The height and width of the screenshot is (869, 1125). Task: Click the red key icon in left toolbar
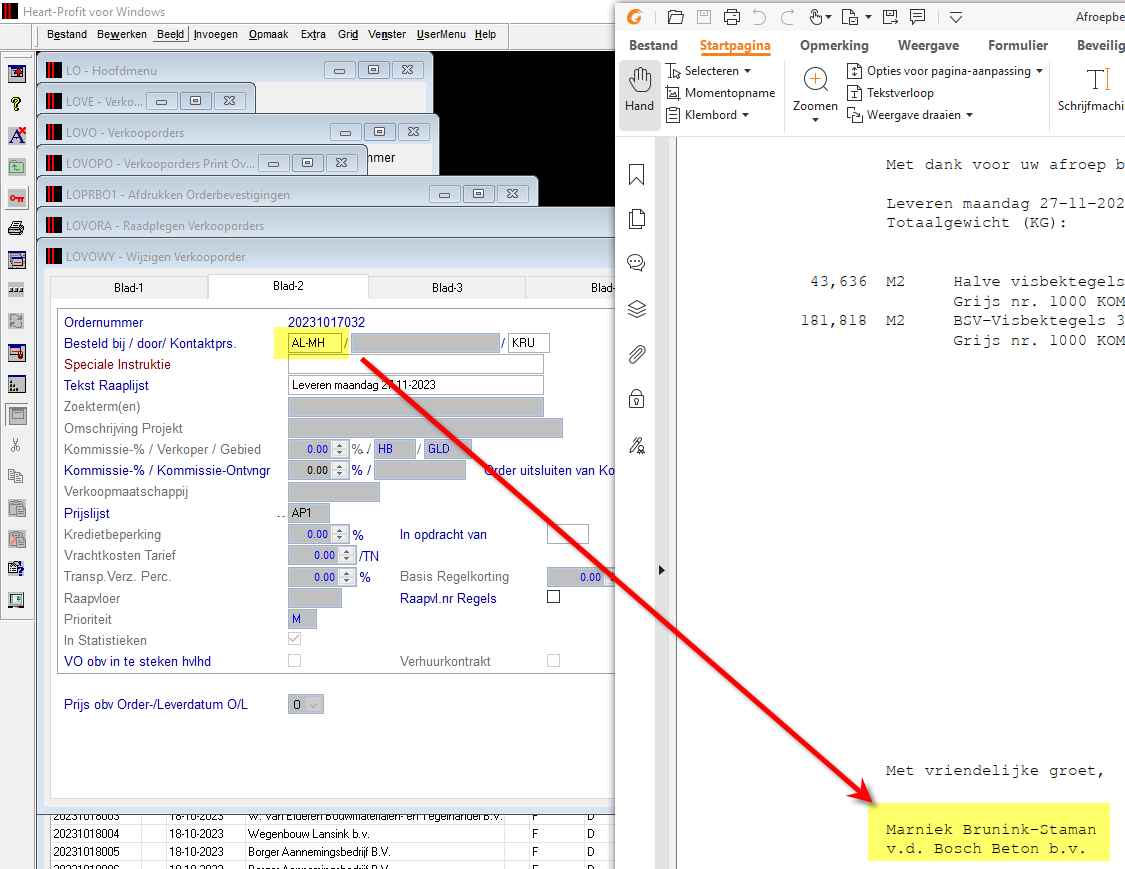click(x=16, y=198)
